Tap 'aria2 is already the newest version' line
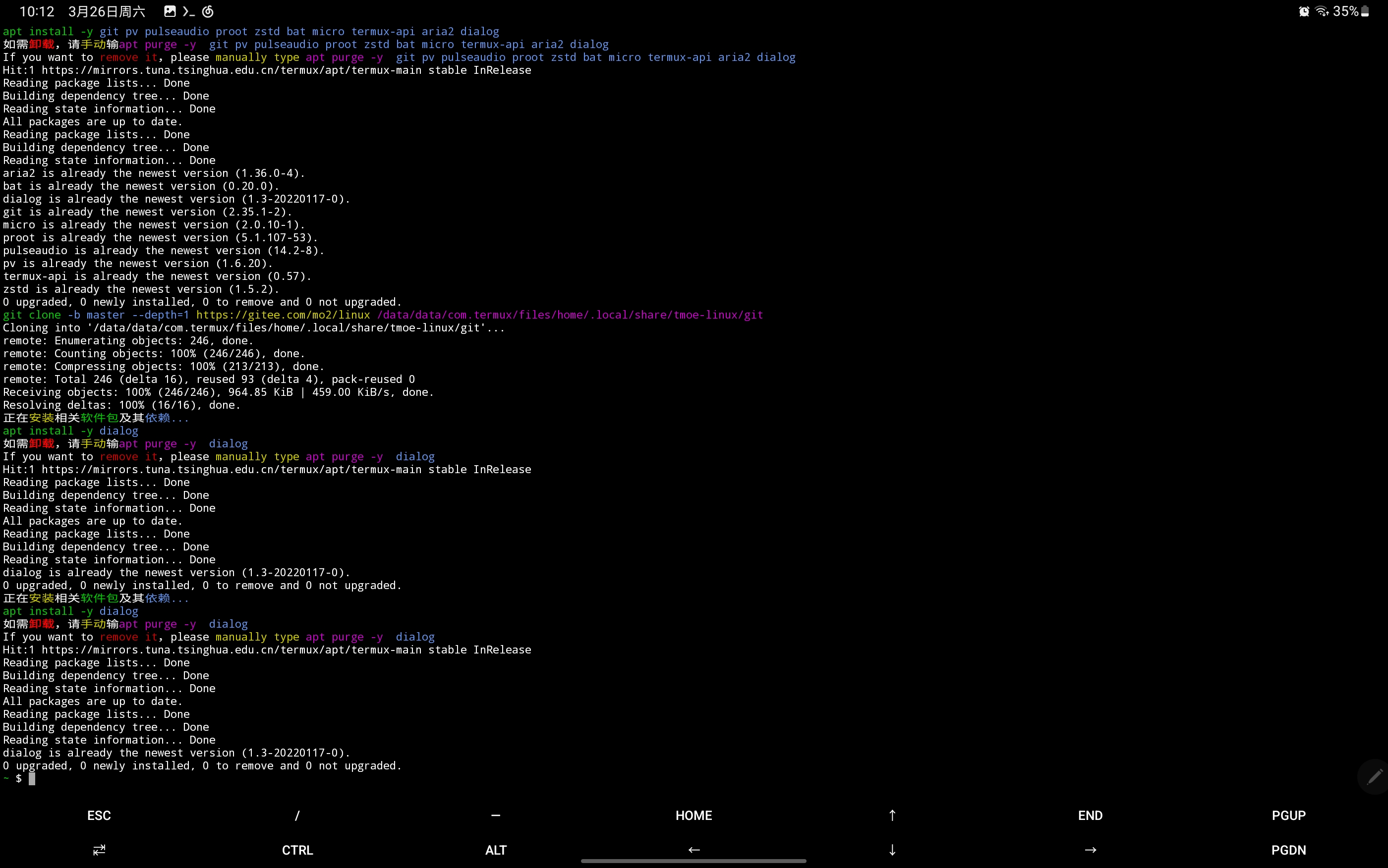The width and height of the screenshot is (1388, 868). pos(154,173)
